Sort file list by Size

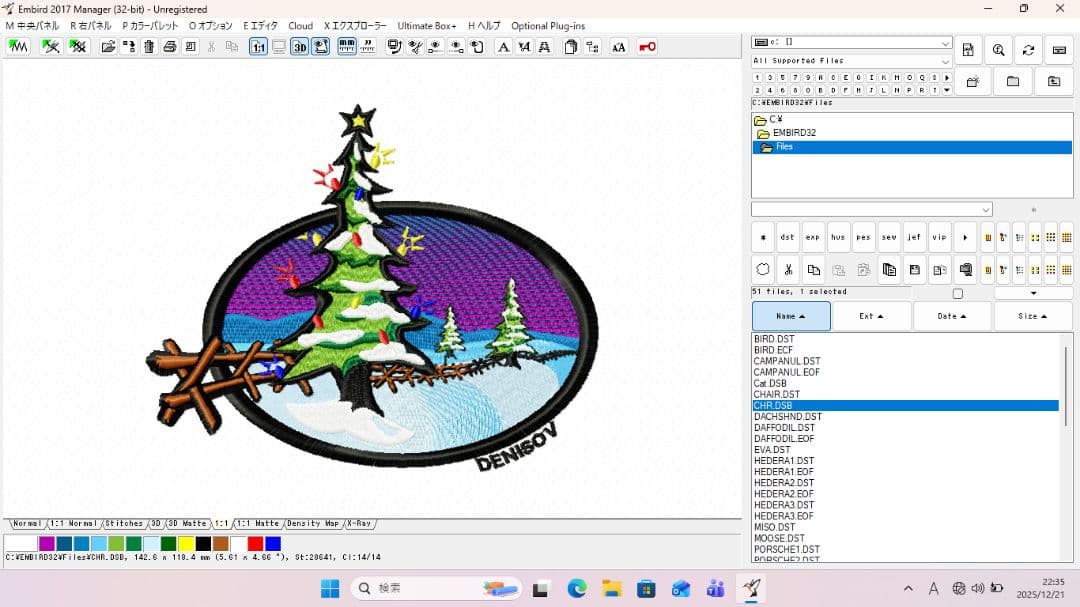click(x=1032, y=316)
